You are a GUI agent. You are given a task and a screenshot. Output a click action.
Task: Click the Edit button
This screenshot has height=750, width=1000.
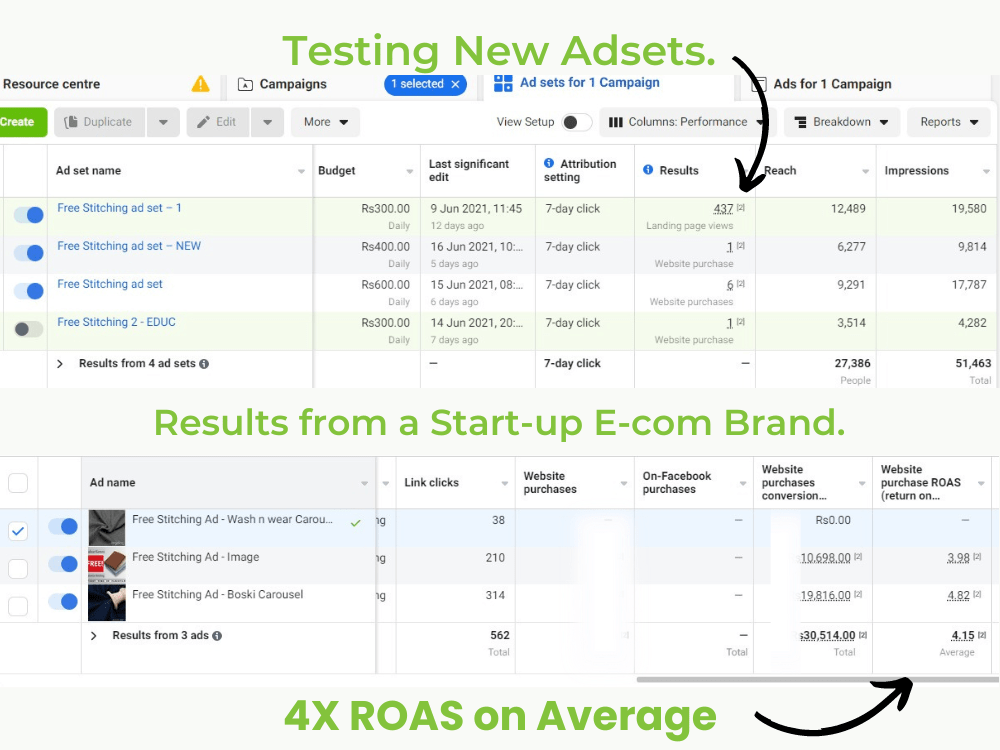pos(217,122)
